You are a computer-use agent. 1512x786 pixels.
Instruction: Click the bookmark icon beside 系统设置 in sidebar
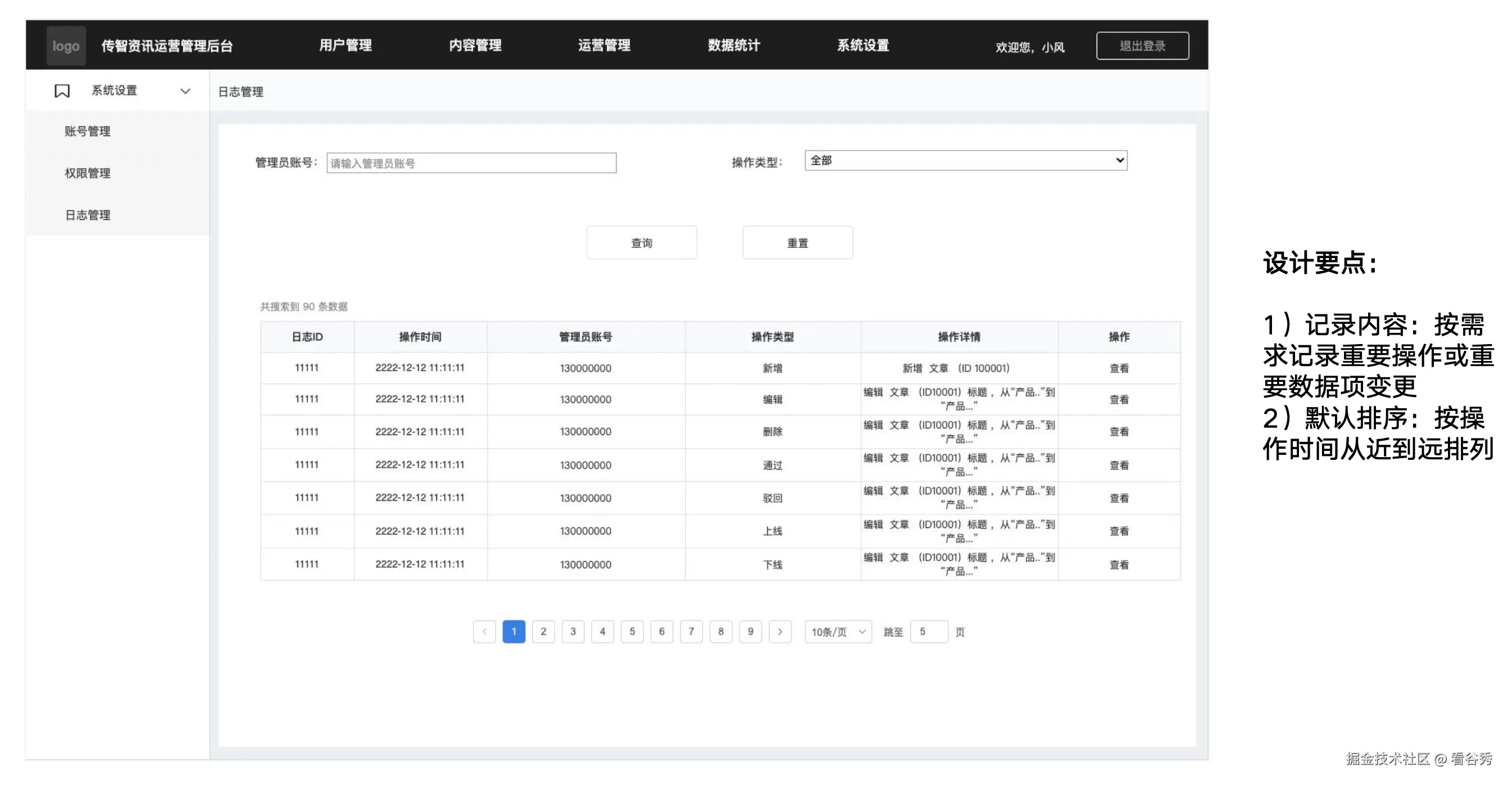coord(63,91)
